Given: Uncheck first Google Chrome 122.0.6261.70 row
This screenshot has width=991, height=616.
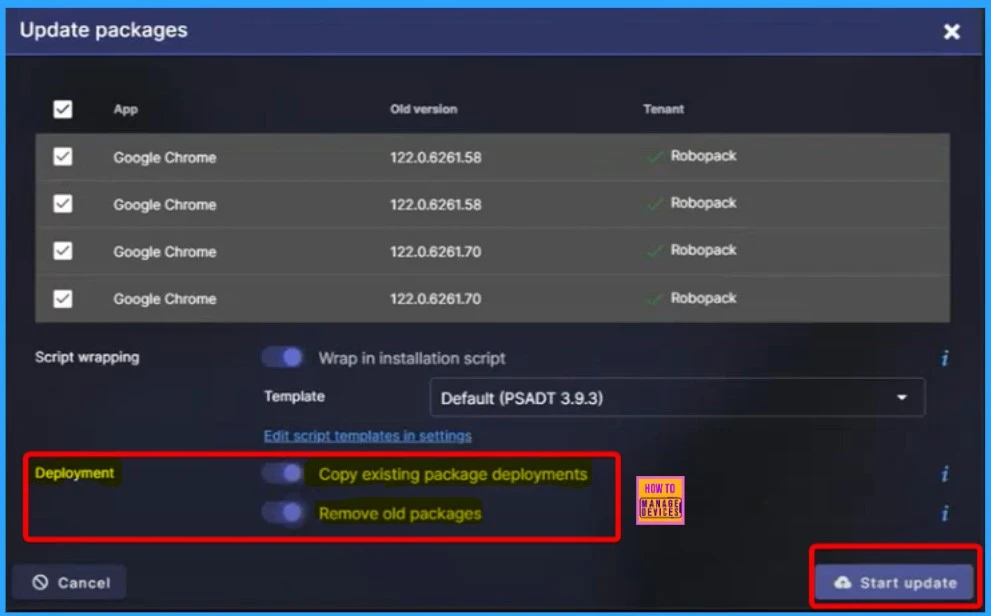Looking at the screenshot, I should (x=63, y=251).
